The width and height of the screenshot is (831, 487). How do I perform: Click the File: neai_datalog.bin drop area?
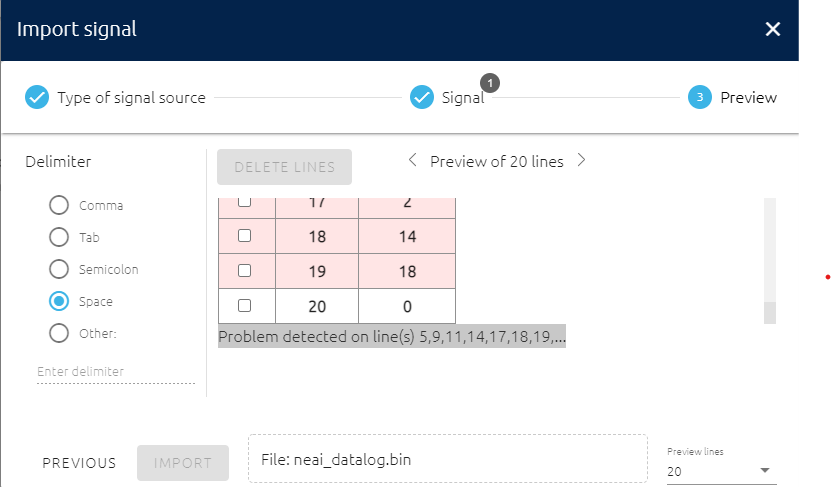pos(448,459)
